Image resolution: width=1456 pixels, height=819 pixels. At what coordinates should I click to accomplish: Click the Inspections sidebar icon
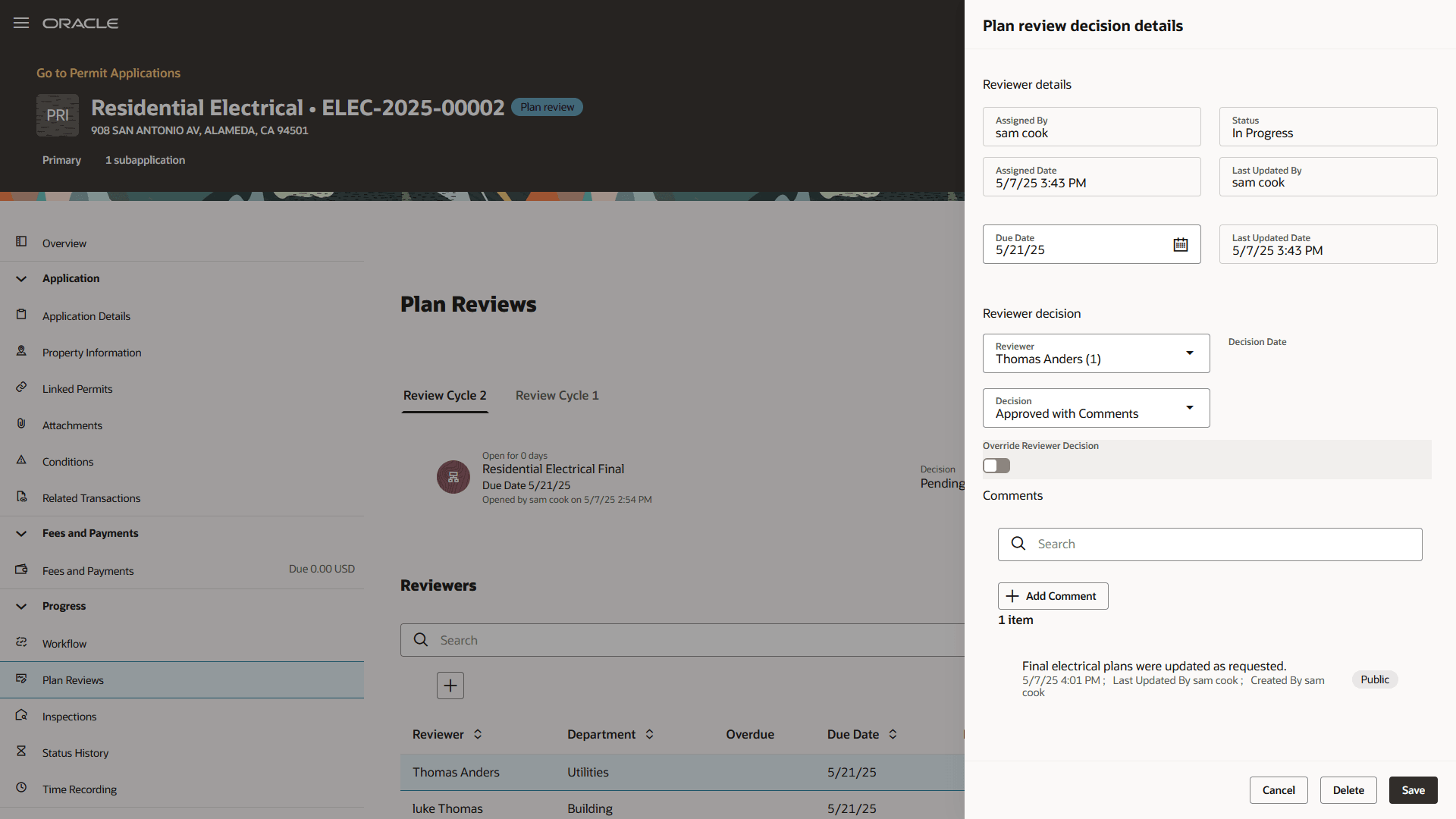tap(21, 715)
